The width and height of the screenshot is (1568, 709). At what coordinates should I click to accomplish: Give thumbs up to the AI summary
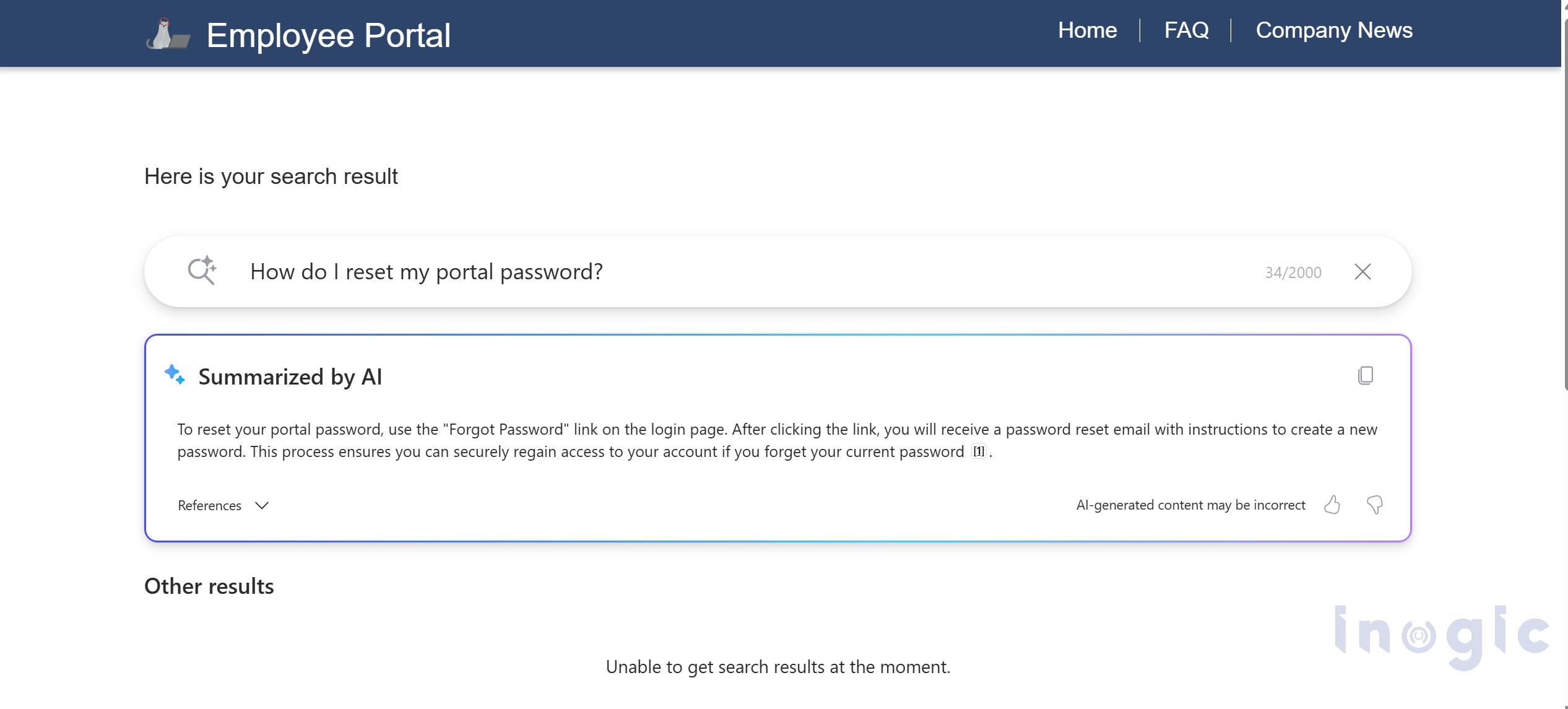[x=1332, y=505]
